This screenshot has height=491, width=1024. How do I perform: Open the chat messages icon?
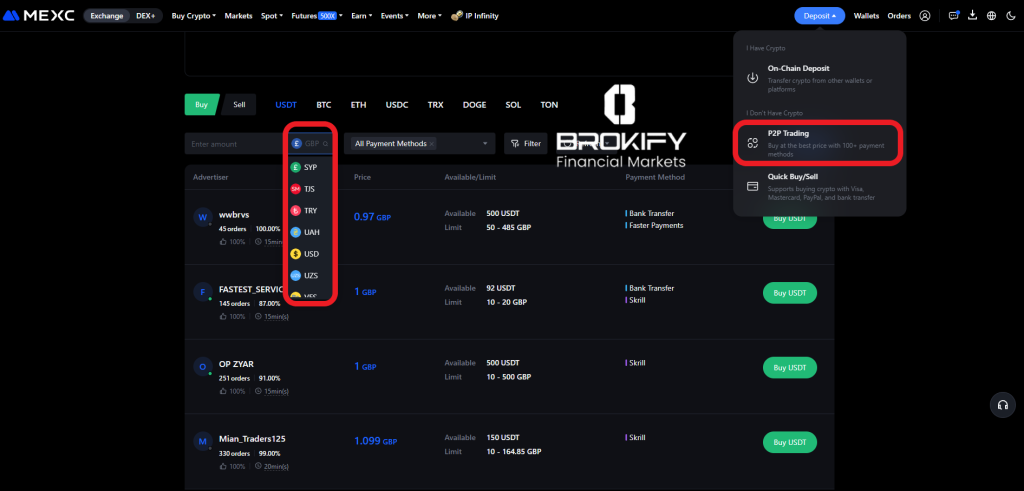954,16
